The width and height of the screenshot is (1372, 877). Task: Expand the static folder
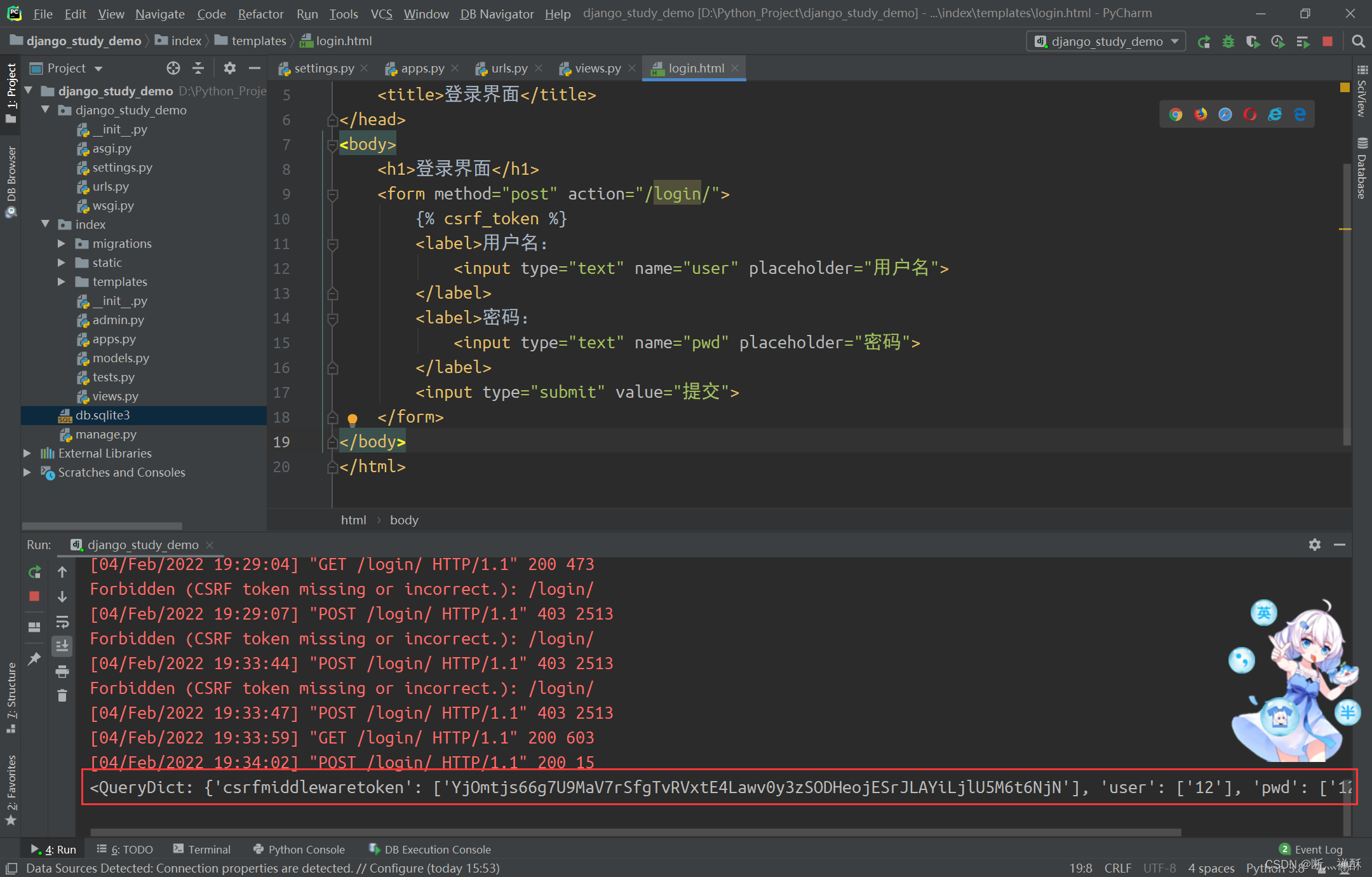pos(62,262)
